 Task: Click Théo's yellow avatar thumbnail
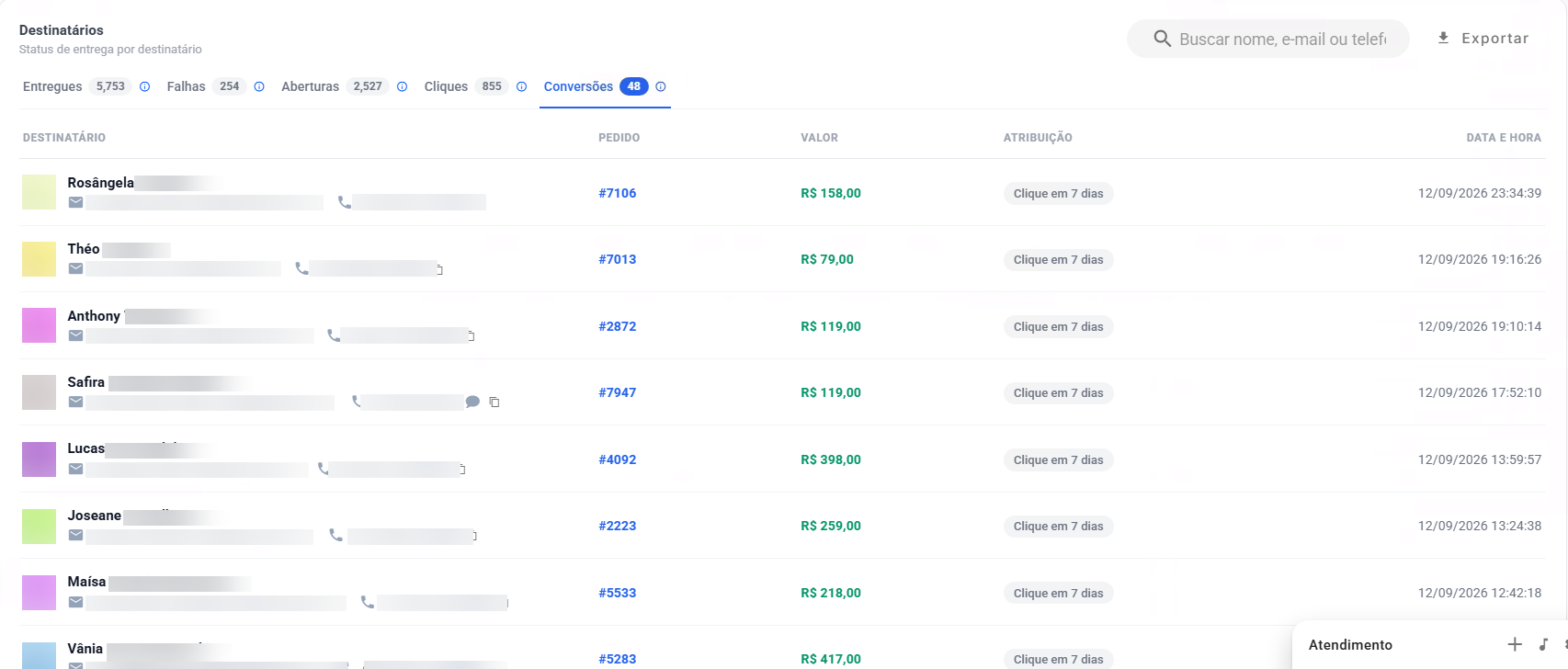coord(40,259)
